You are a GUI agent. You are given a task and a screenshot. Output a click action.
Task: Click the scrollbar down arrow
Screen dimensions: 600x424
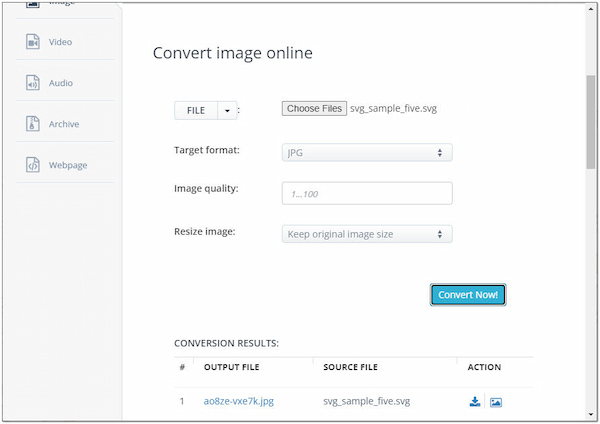(x=592, y=414)
